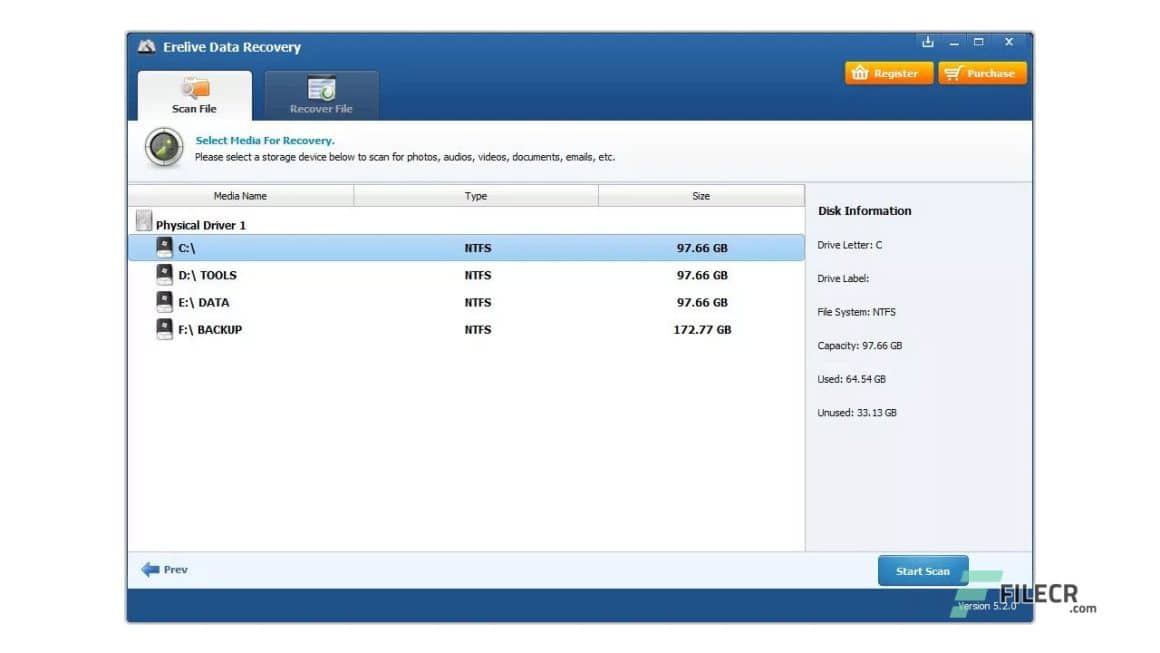Viewport: 1160px width, 653px height.
Task: Click the radar scan icon beside Select Media
Action: [163, 147]
